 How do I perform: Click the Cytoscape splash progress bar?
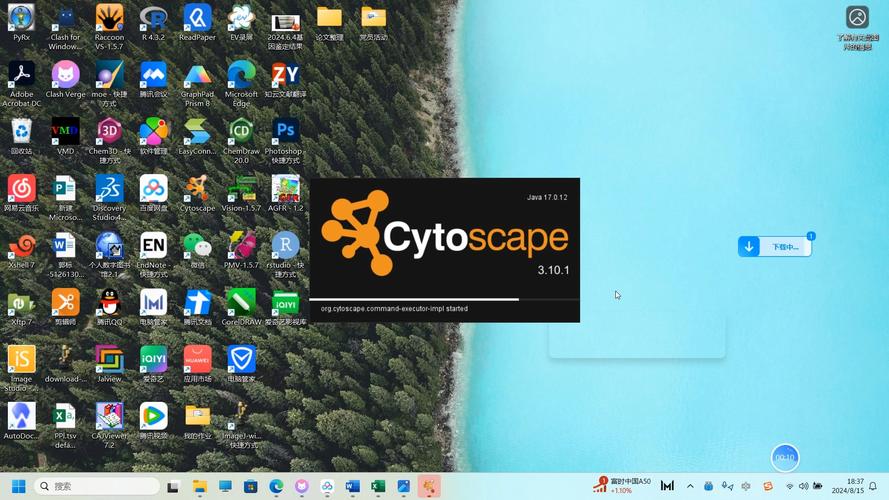(x=444, y=299)
